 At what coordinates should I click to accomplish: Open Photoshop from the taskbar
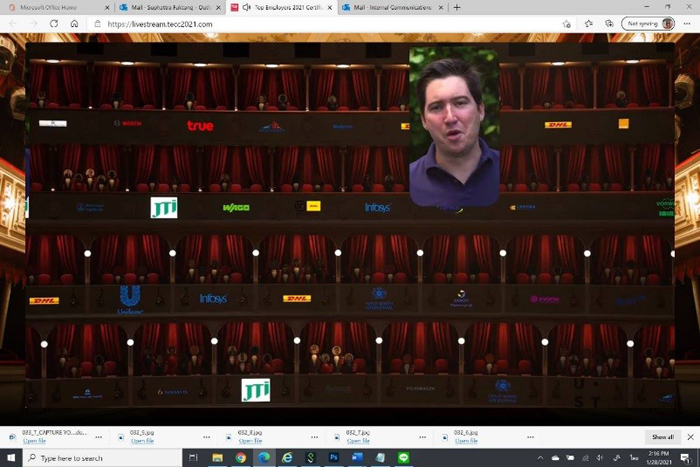[x=333, y=458]
